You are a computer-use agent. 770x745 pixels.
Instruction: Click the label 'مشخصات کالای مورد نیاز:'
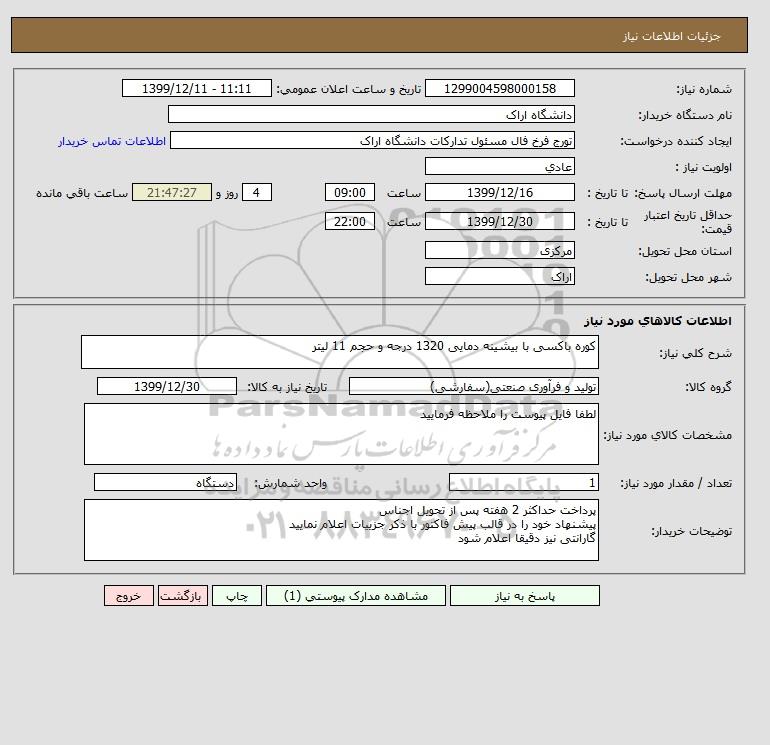667,435
